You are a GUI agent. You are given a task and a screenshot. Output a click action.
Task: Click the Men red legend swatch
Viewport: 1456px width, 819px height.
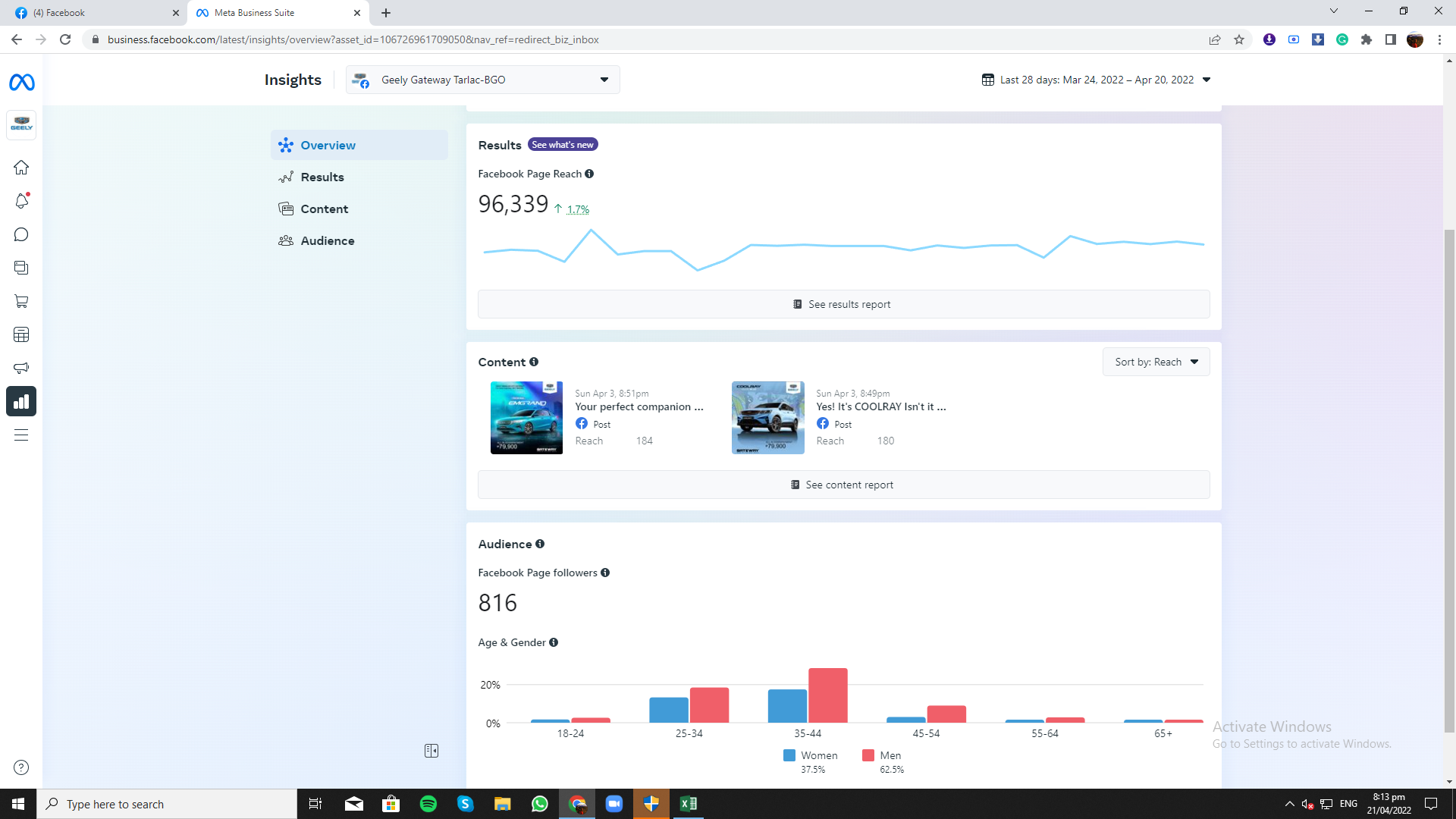click(868, 755)
